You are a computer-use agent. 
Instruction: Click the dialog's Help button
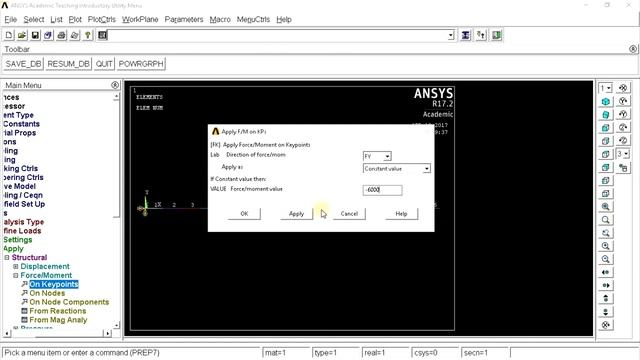401,213
